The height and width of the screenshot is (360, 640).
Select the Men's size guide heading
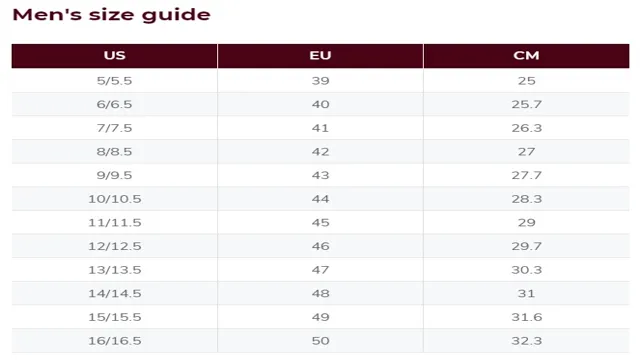[111, 15]
